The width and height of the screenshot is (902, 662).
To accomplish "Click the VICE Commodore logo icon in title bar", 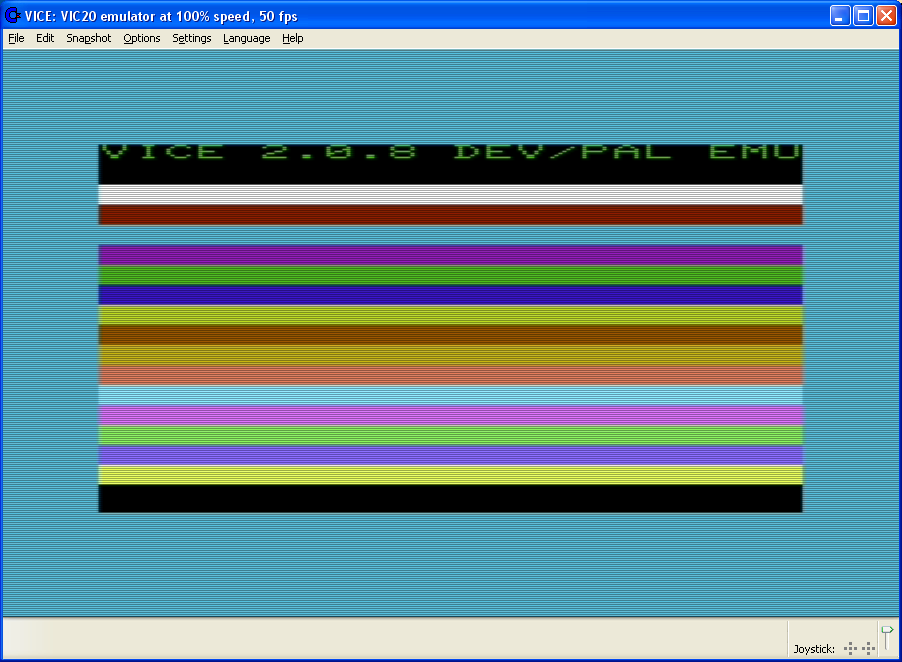I will click(x=12, y=16).
